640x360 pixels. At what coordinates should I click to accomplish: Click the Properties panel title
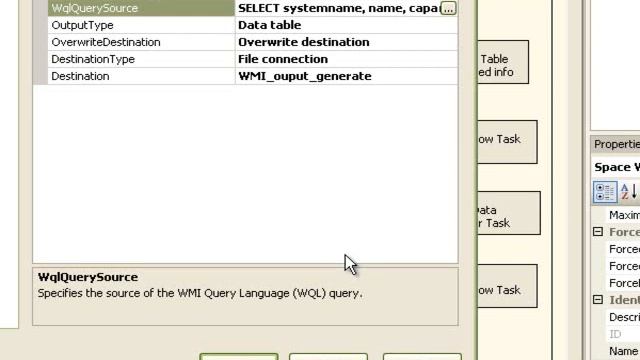617,144
